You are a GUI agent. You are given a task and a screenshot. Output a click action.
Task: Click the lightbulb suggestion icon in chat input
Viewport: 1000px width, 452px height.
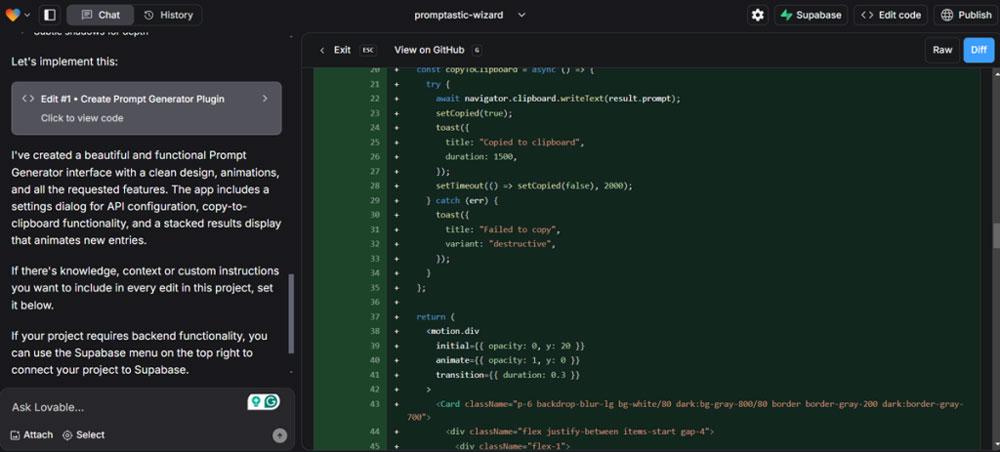tap(256, 402)
